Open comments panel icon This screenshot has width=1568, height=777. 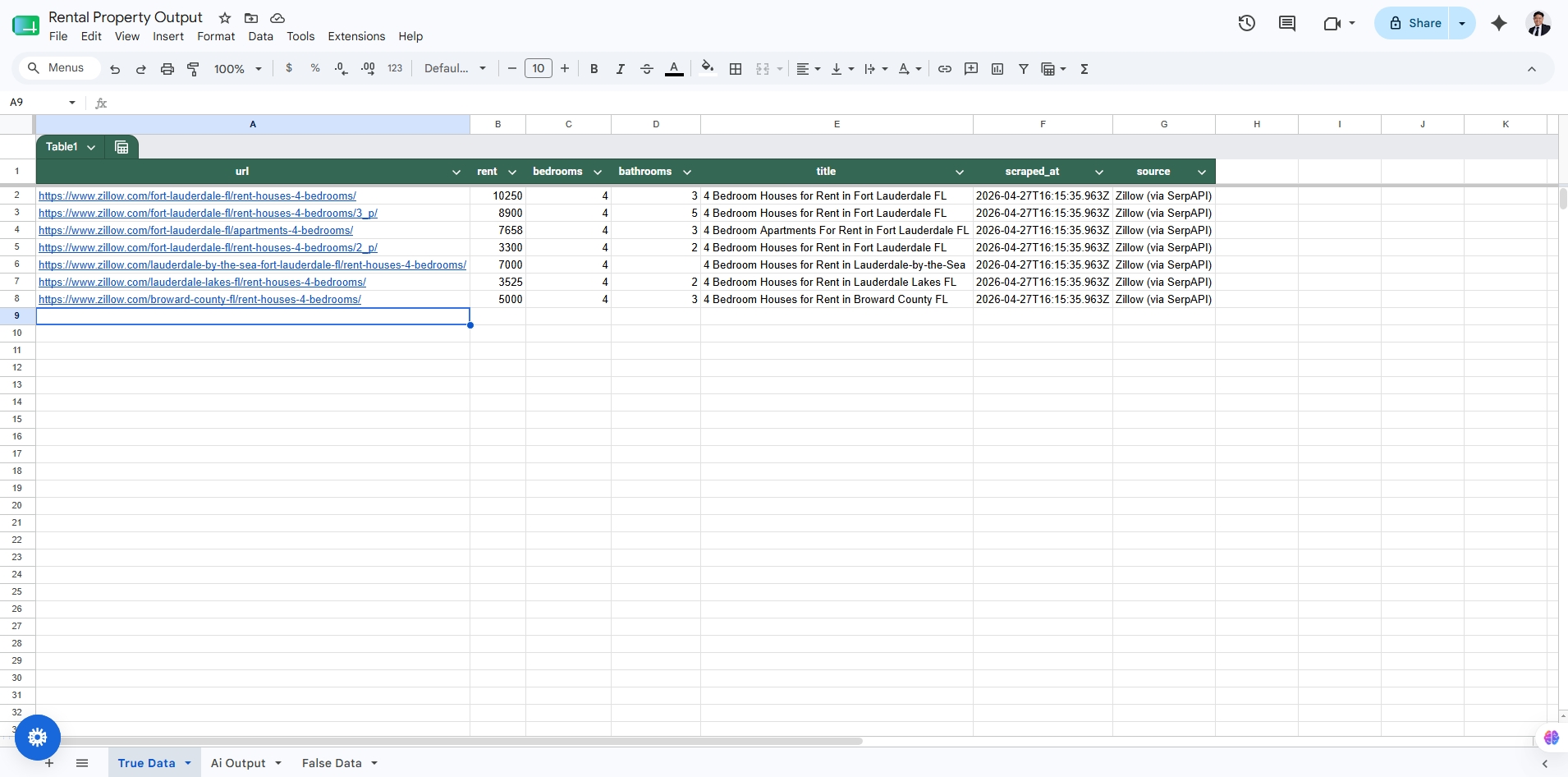[x=1287, y=23]
